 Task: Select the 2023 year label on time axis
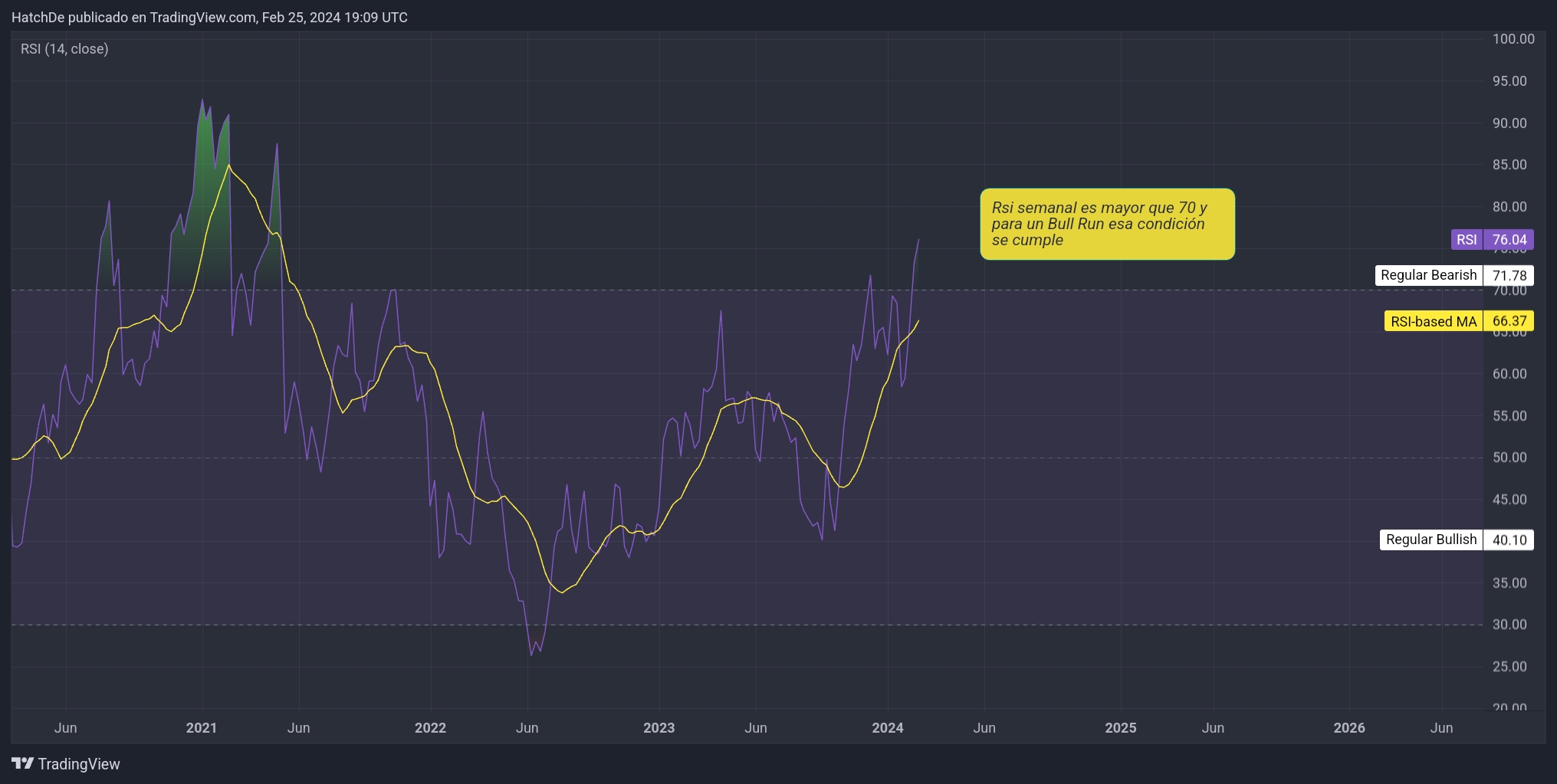pyautogui.click(x=658, y=727)
